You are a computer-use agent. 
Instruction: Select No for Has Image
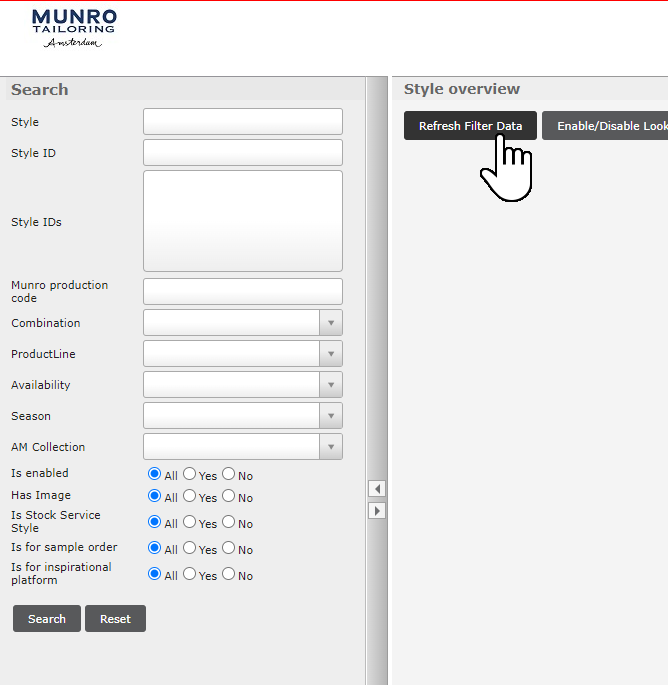click(229, 496)
